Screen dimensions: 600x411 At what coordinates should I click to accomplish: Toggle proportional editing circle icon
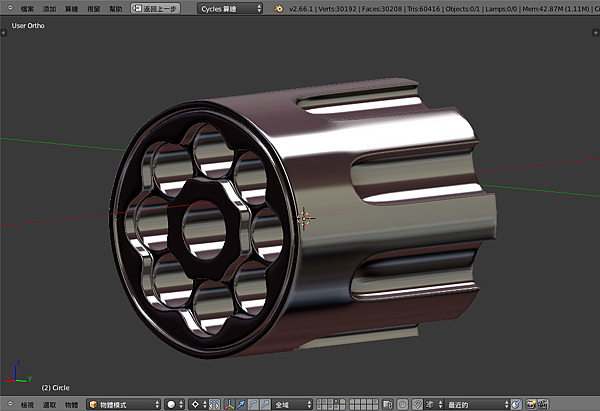[403, 404]
